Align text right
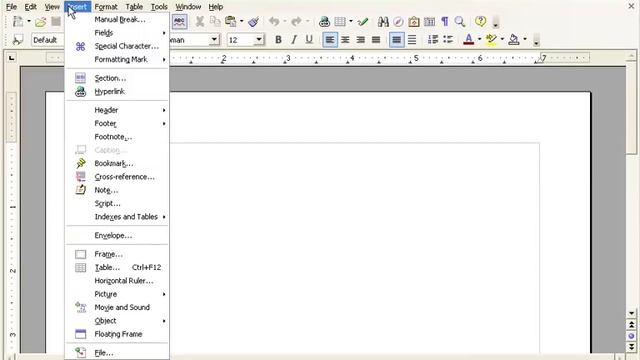 360,40
